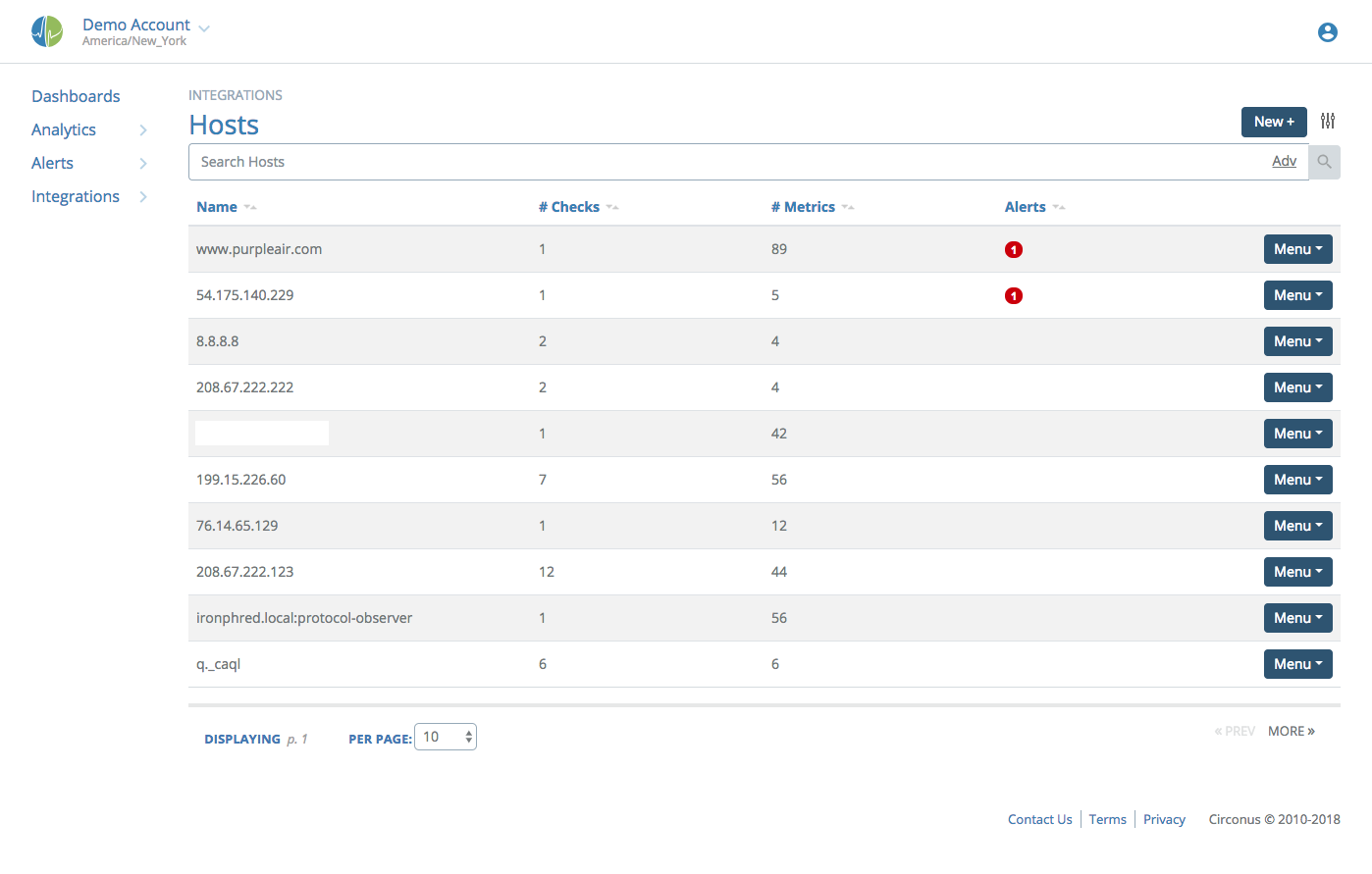The width and height of the screenshot is (1372, 874).
Task: Click the MORE pagination link
Action: (x=1291, y=731)
